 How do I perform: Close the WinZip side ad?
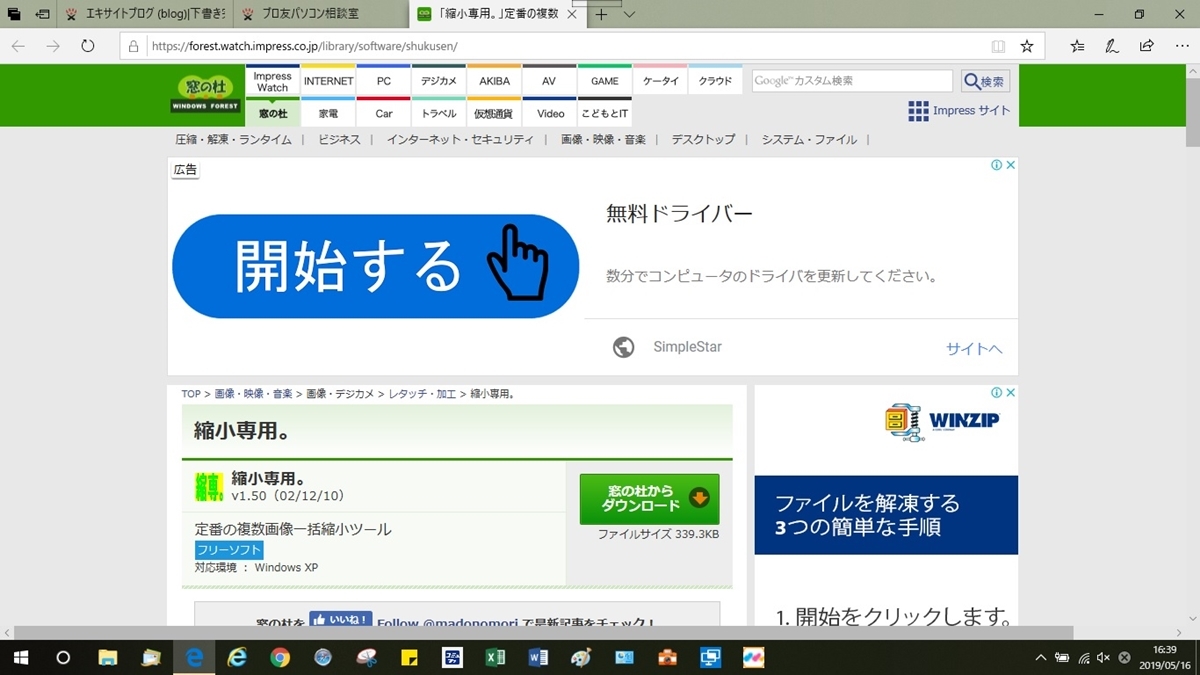pyautogui.click(x=1011, y=393)
